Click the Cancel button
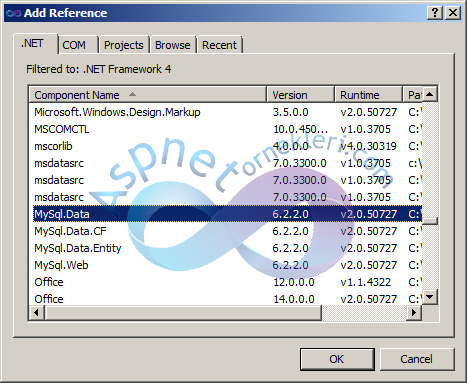This screenshot has width=467, height=383. tap(417, 359)
